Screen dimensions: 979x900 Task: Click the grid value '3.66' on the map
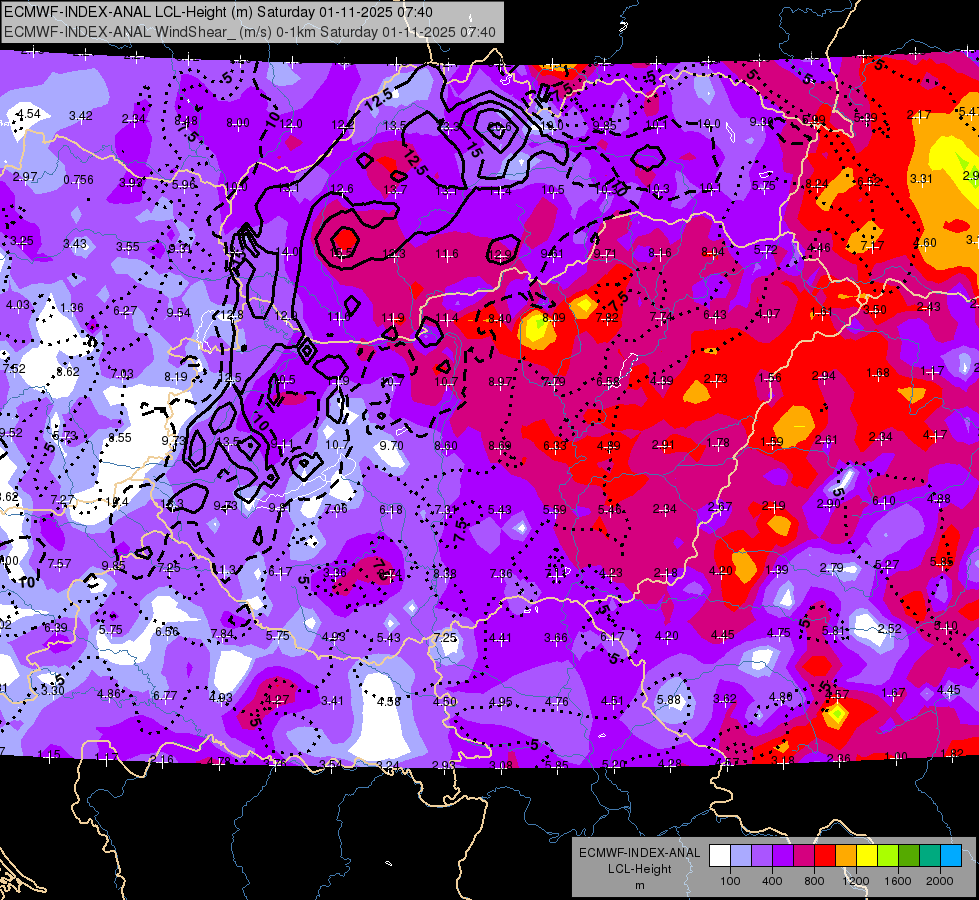[x=556, y=638]
